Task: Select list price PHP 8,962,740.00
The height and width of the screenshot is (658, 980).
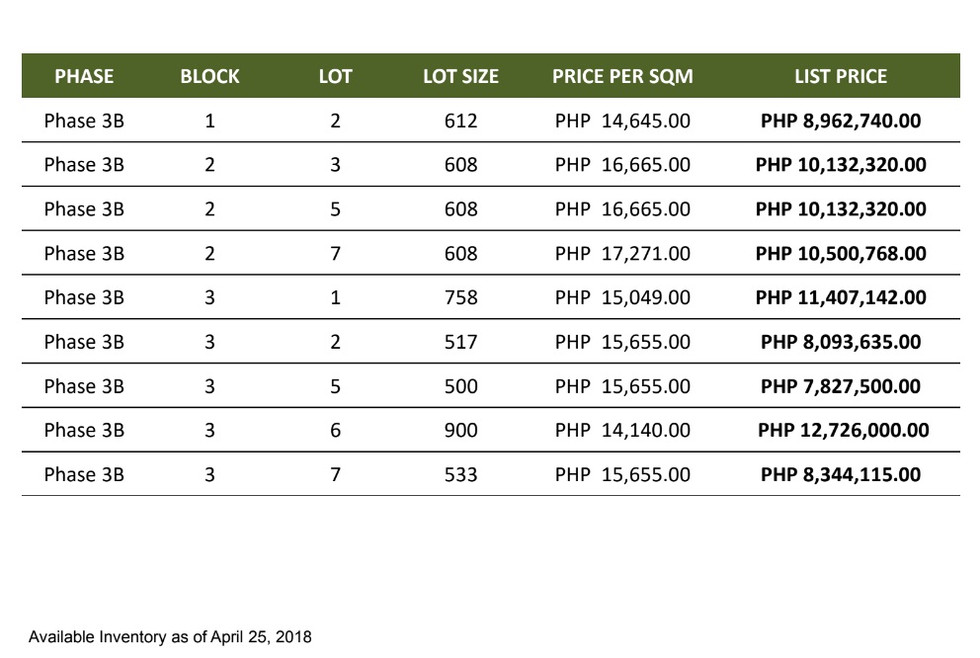Action: point(841,121)
